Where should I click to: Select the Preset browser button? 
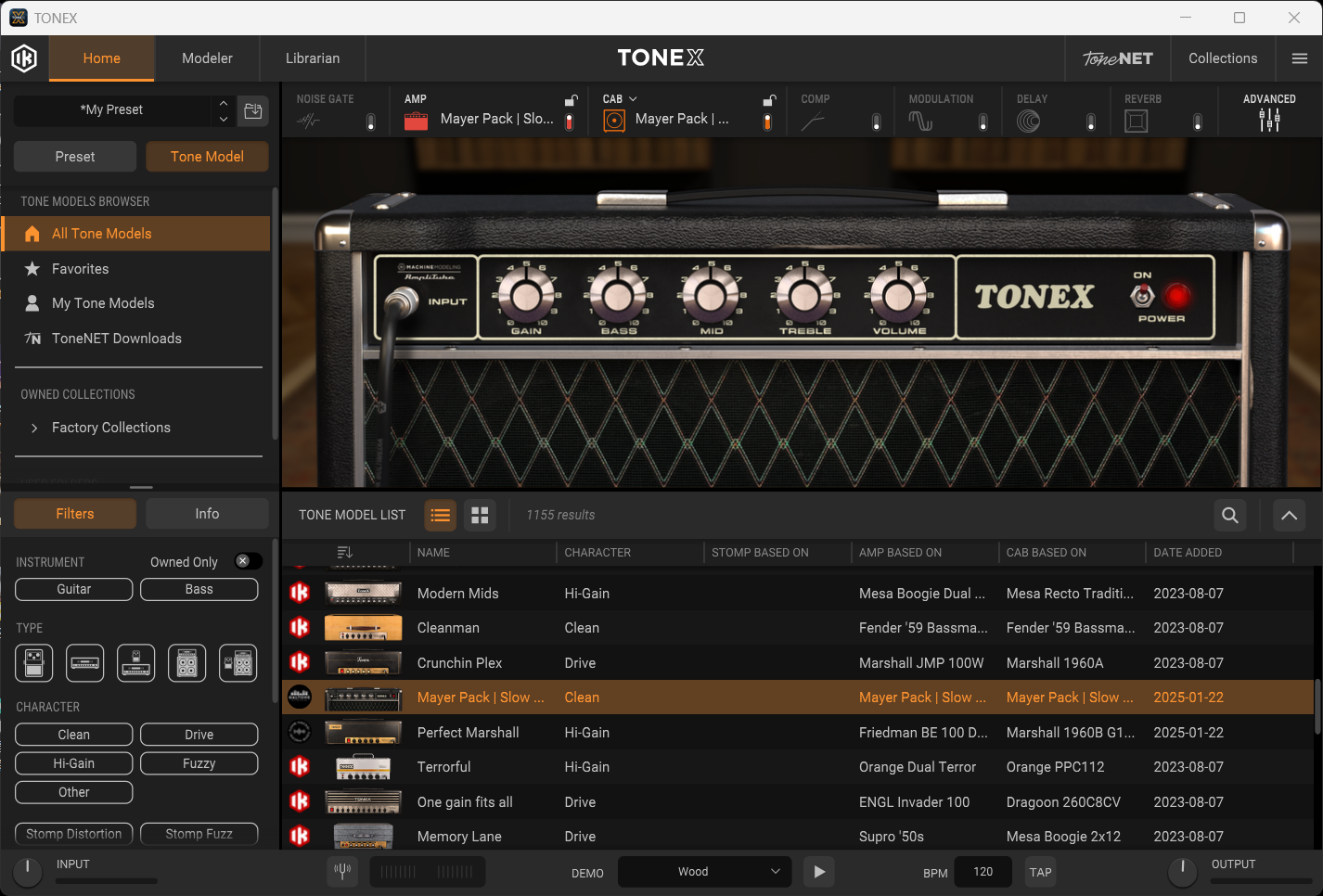tap(75, 157)
